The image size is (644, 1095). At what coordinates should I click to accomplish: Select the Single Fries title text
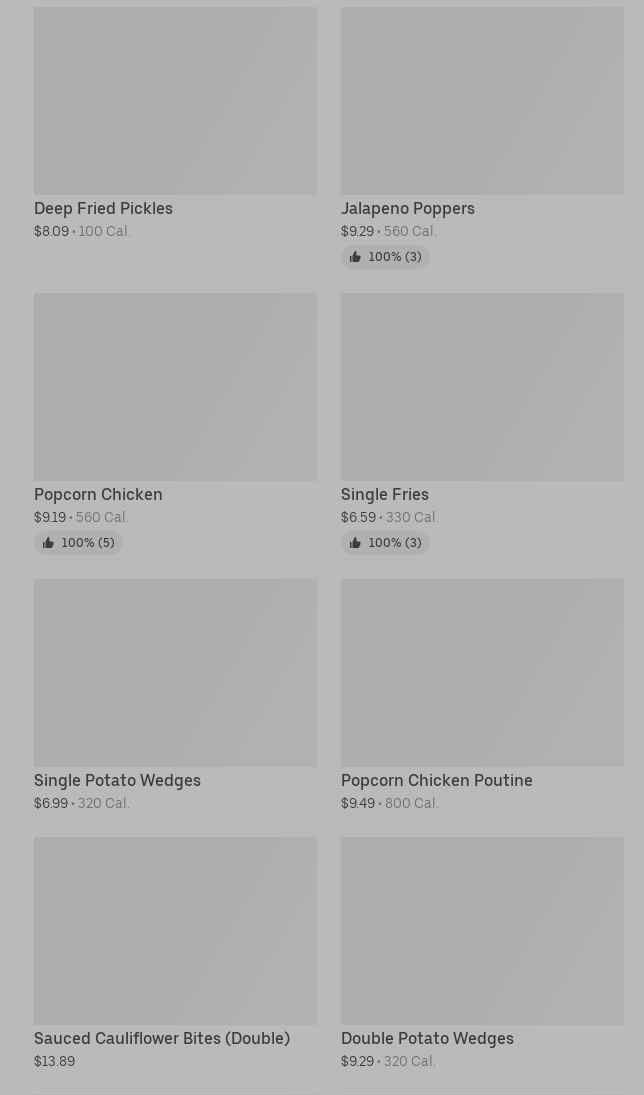[385, 495]
